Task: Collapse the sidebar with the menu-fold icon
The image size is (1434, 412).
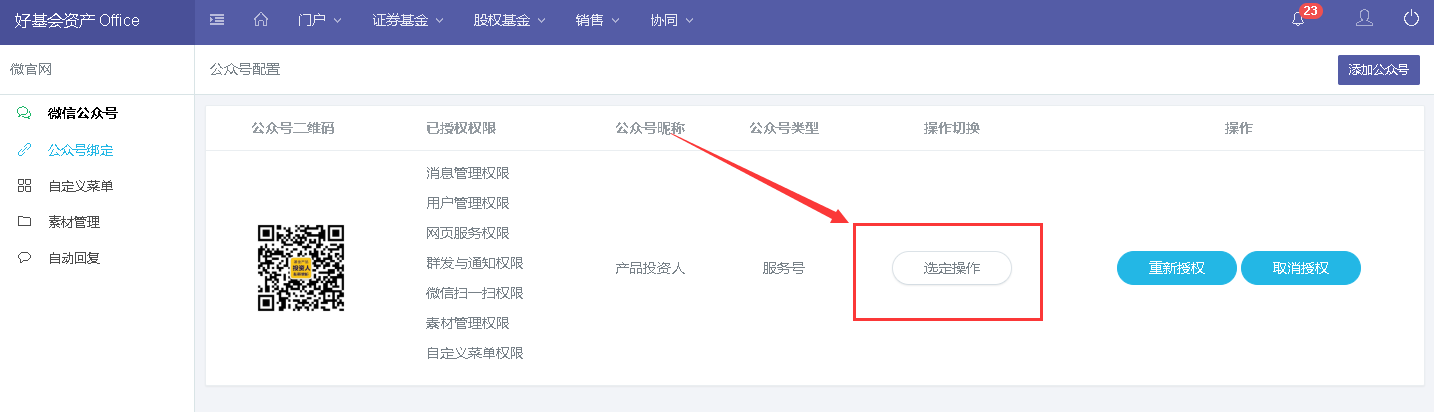Action: pos(217,20)
